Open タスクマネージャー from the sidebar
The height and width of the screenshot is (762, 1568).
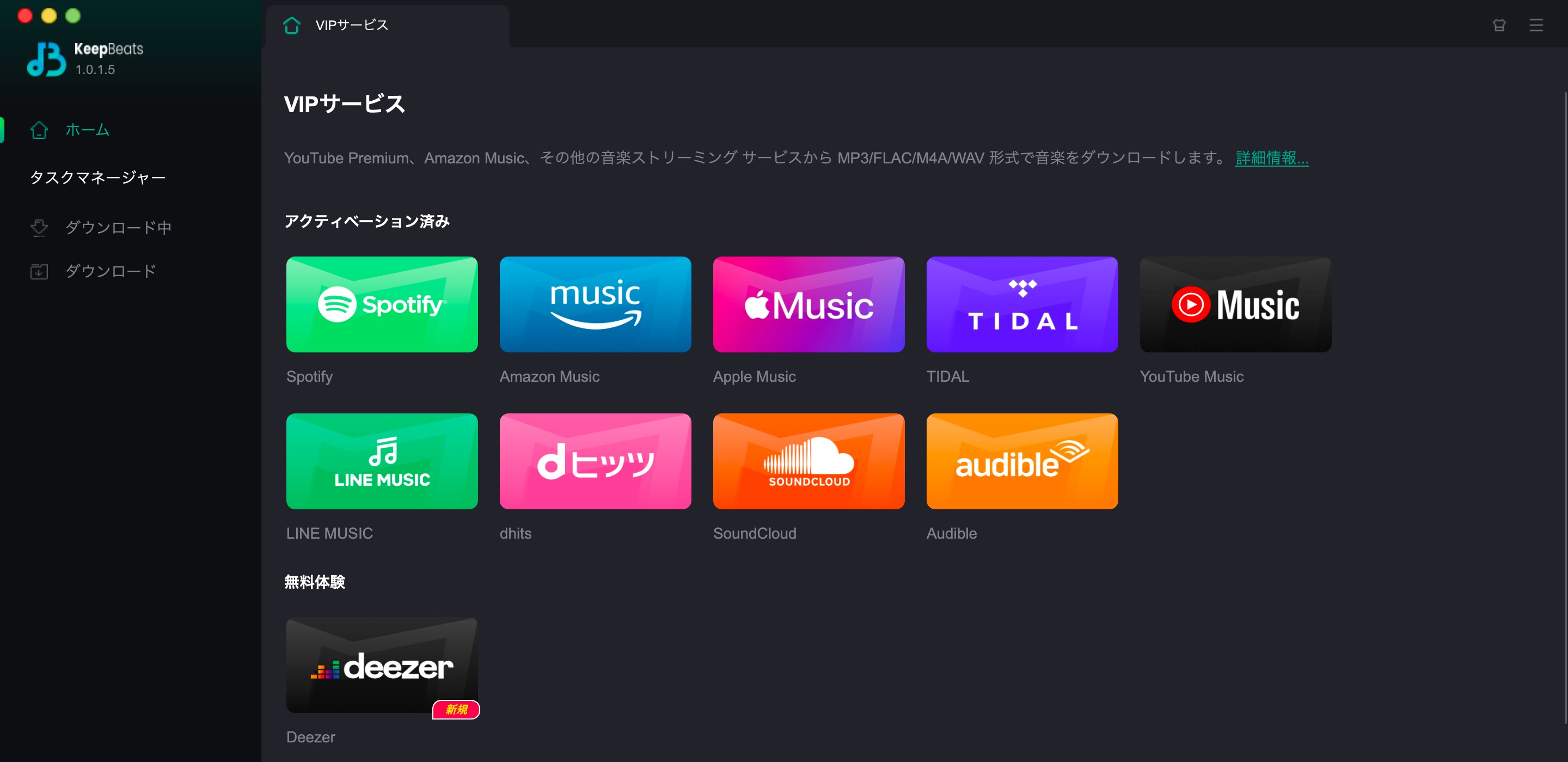pos(98,176)
